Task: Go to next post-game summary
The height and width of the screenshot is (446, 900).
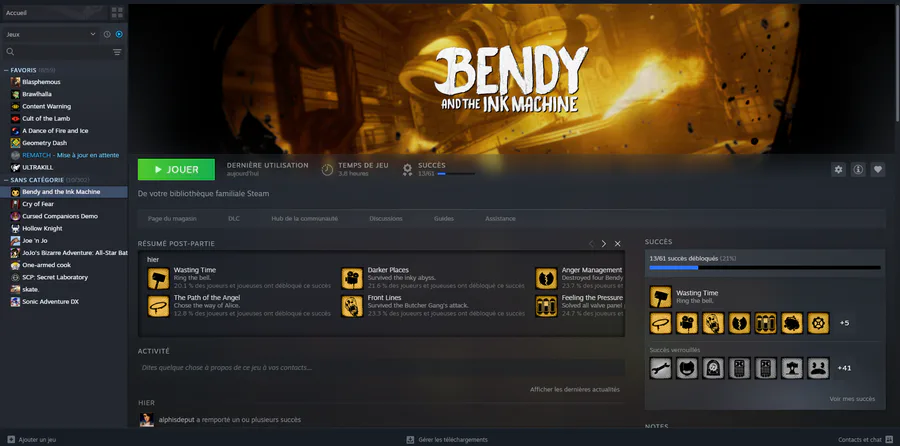Action: 604,244
